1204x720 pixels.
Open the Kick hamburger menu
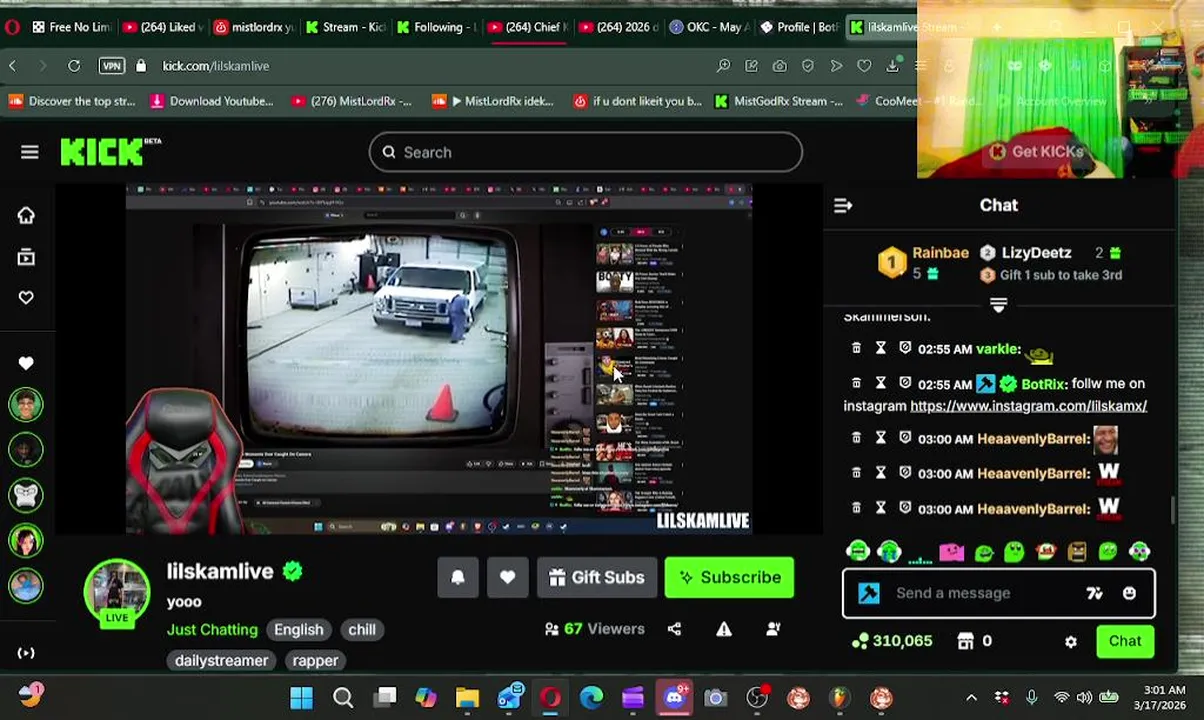[x=29, y=152]
